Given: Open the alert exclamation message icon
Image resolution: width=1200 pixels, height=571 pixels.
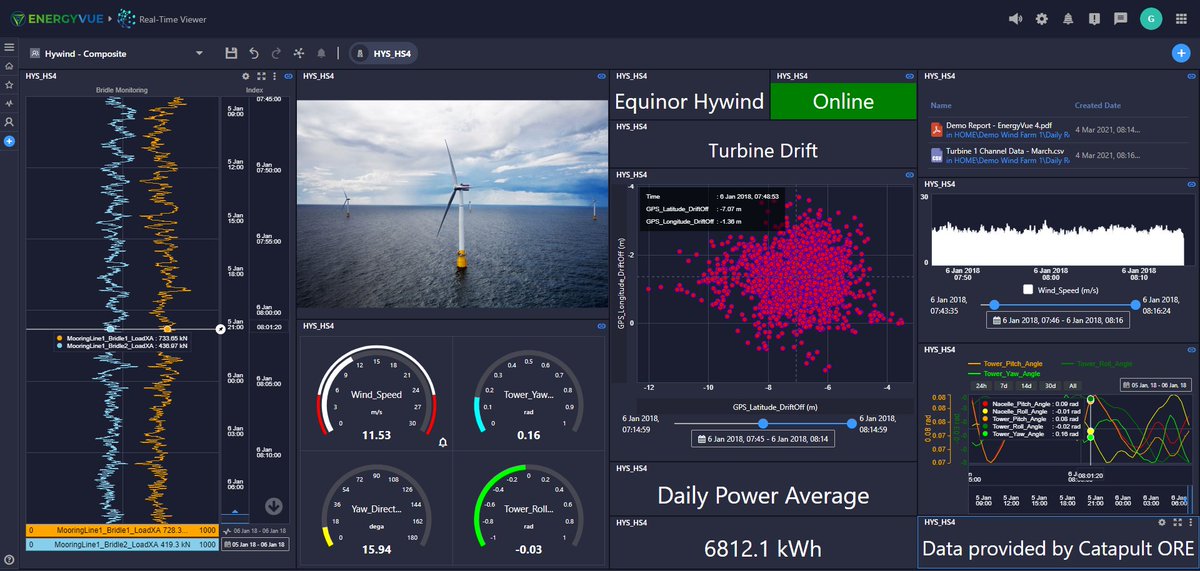Looking at the screenshot, I should coord(1094,18).
